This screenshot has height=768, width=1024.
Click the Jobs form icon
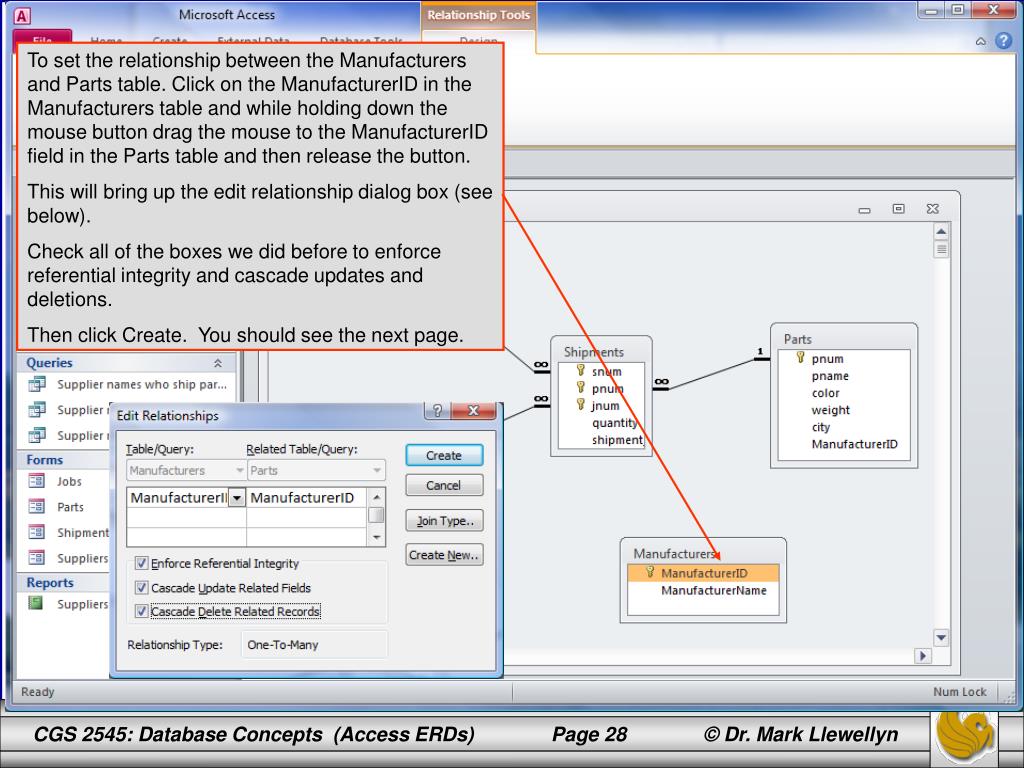click(37, 481)
